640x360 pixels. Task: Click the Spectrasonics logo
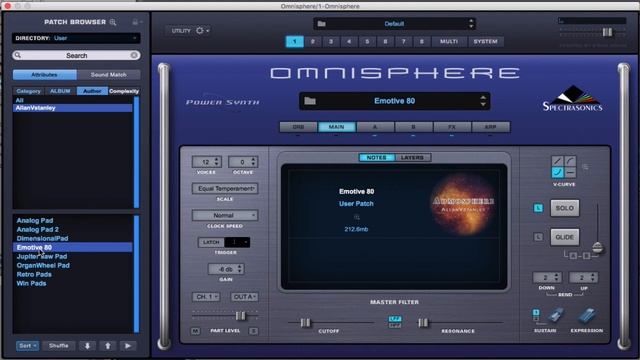point(573,98)
